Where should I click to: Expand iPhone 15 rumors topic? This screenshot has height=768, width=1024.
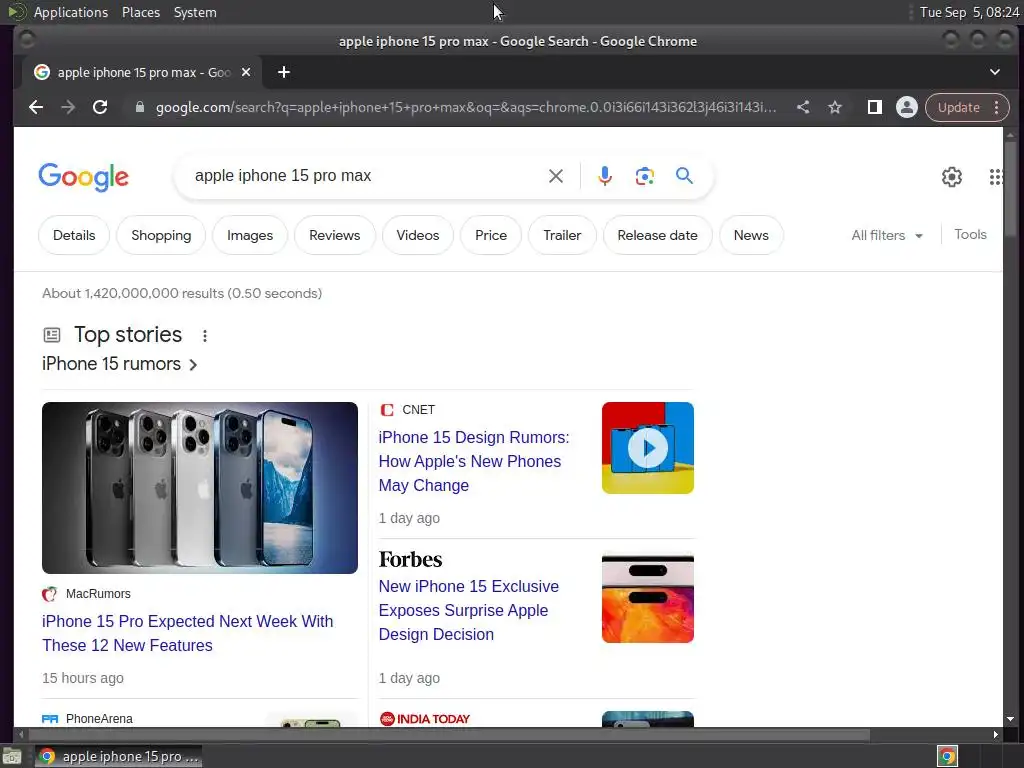(x=120, y=364)
